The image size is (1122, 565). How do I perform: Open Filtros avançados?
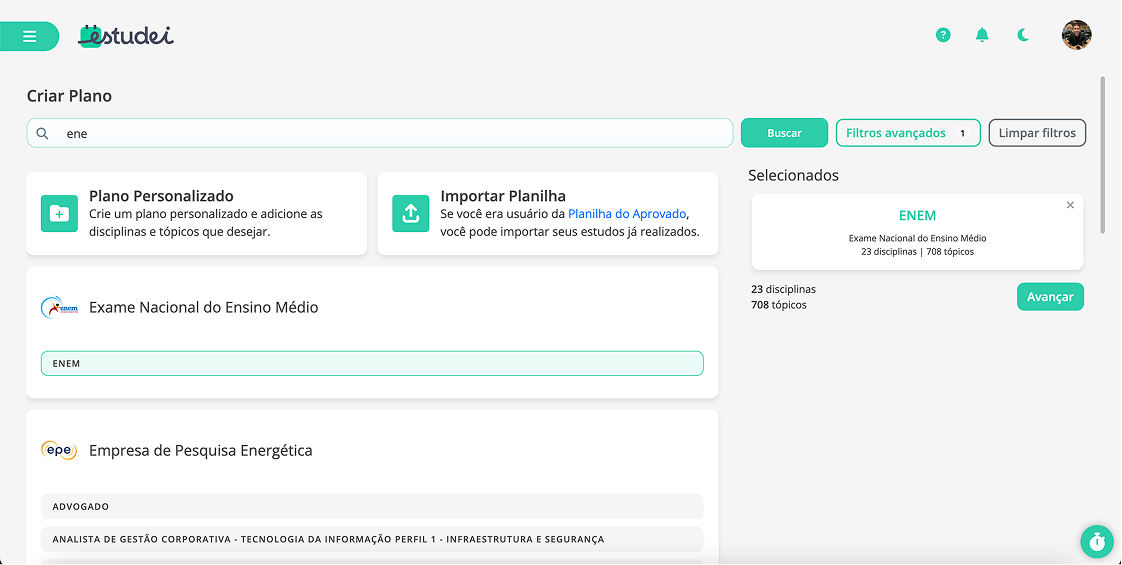pyautogui.click(x=907, y=133)
